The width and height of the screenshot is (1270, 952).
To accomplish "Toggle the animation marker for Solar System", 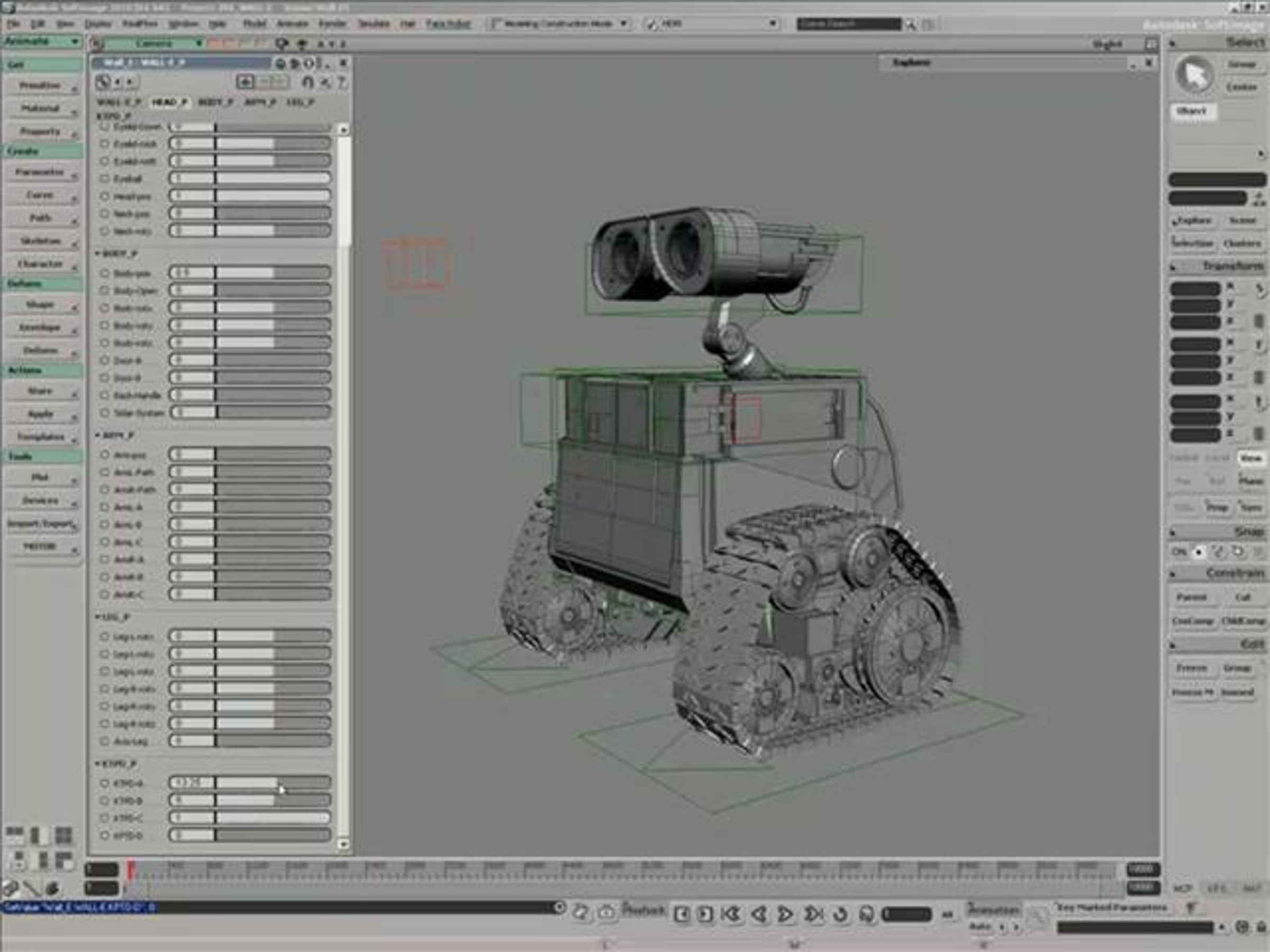I will (104, 413).
